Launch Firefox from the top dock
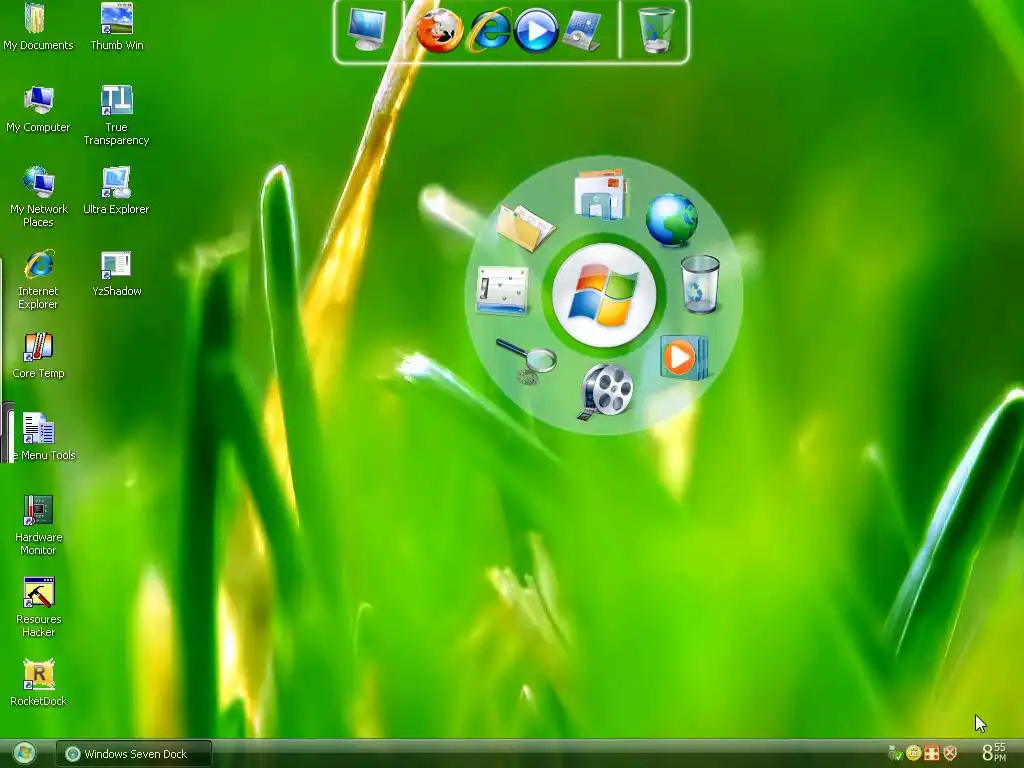 pos(440,31)
